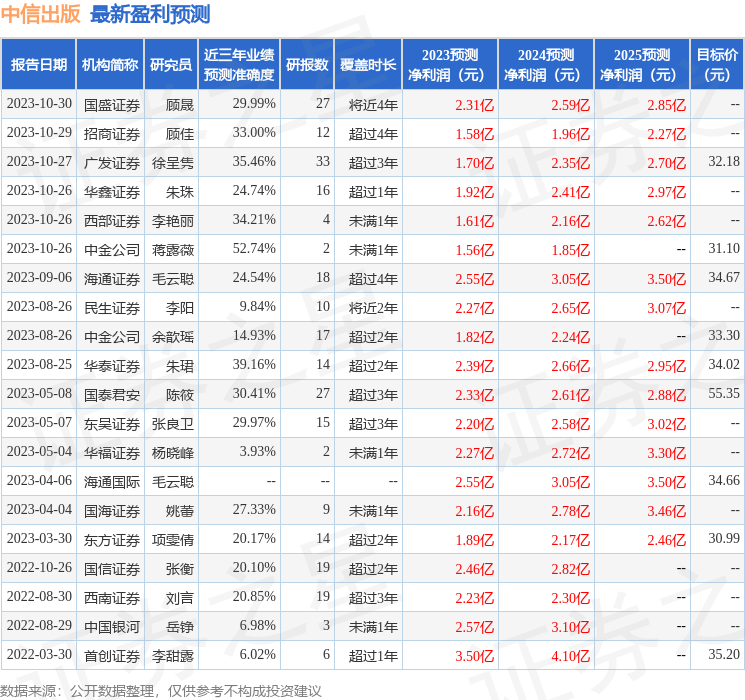Click analyst name 姚蕾
The height and width of the screenshot is (700, 745).
[180, 510]
